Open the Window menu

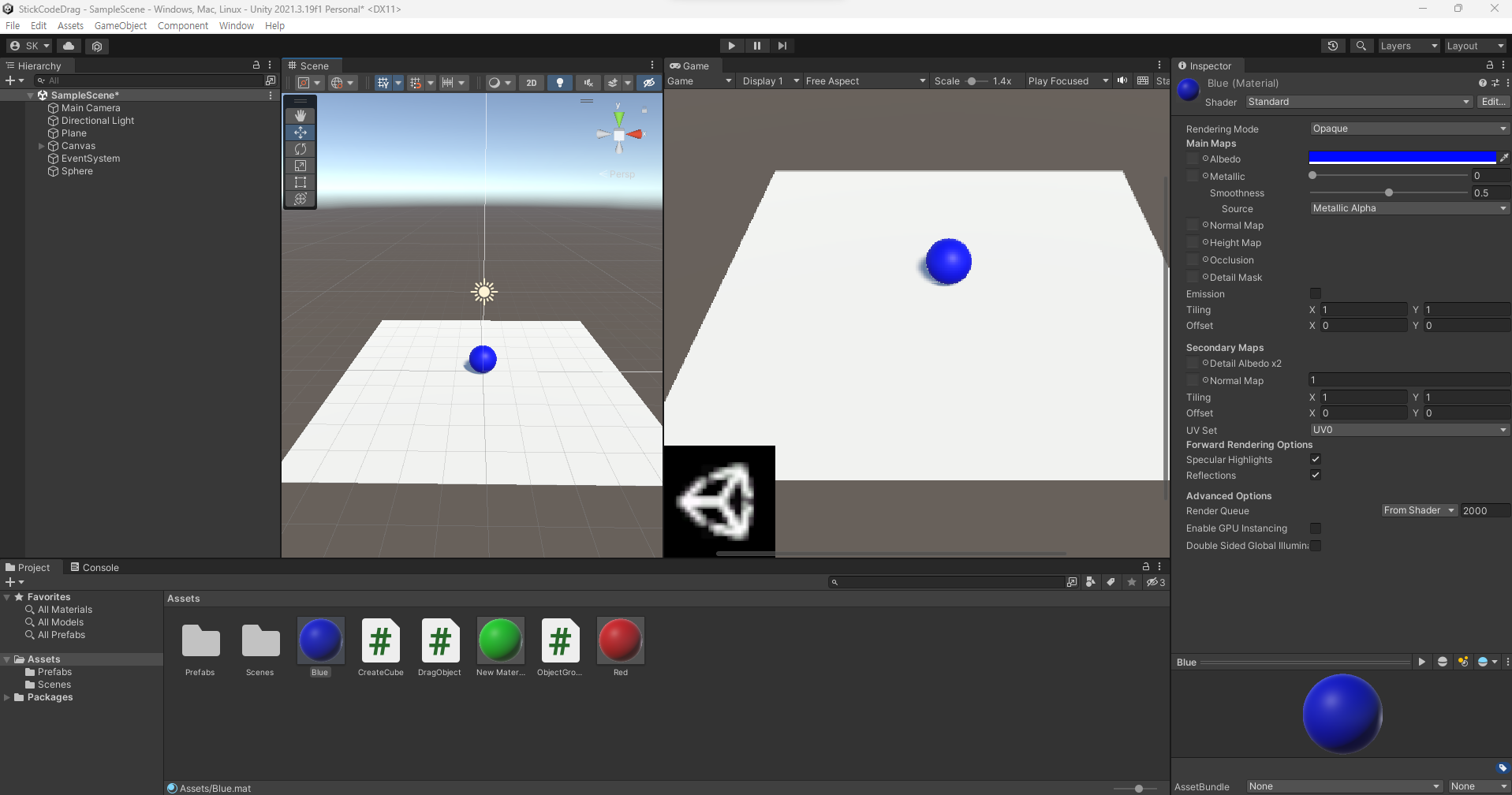pyautogui.click(x=237, y=25)
